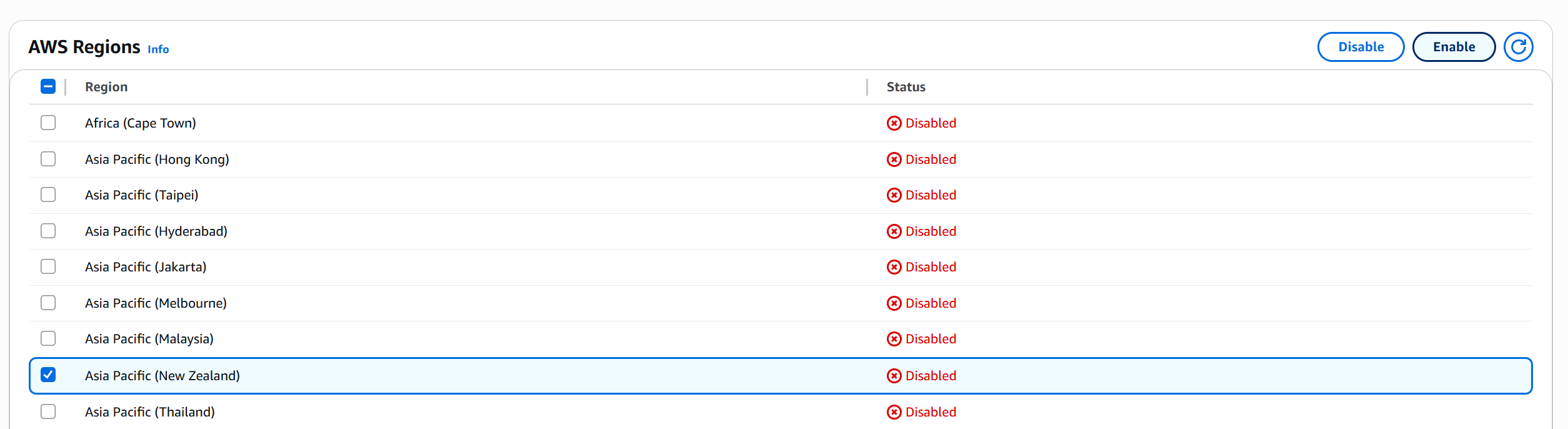Image resolution: width=1568 pixels, height=429 pixels.
Task: Open the Info link beside AWS Regions
Action: (x=158, y=49)
